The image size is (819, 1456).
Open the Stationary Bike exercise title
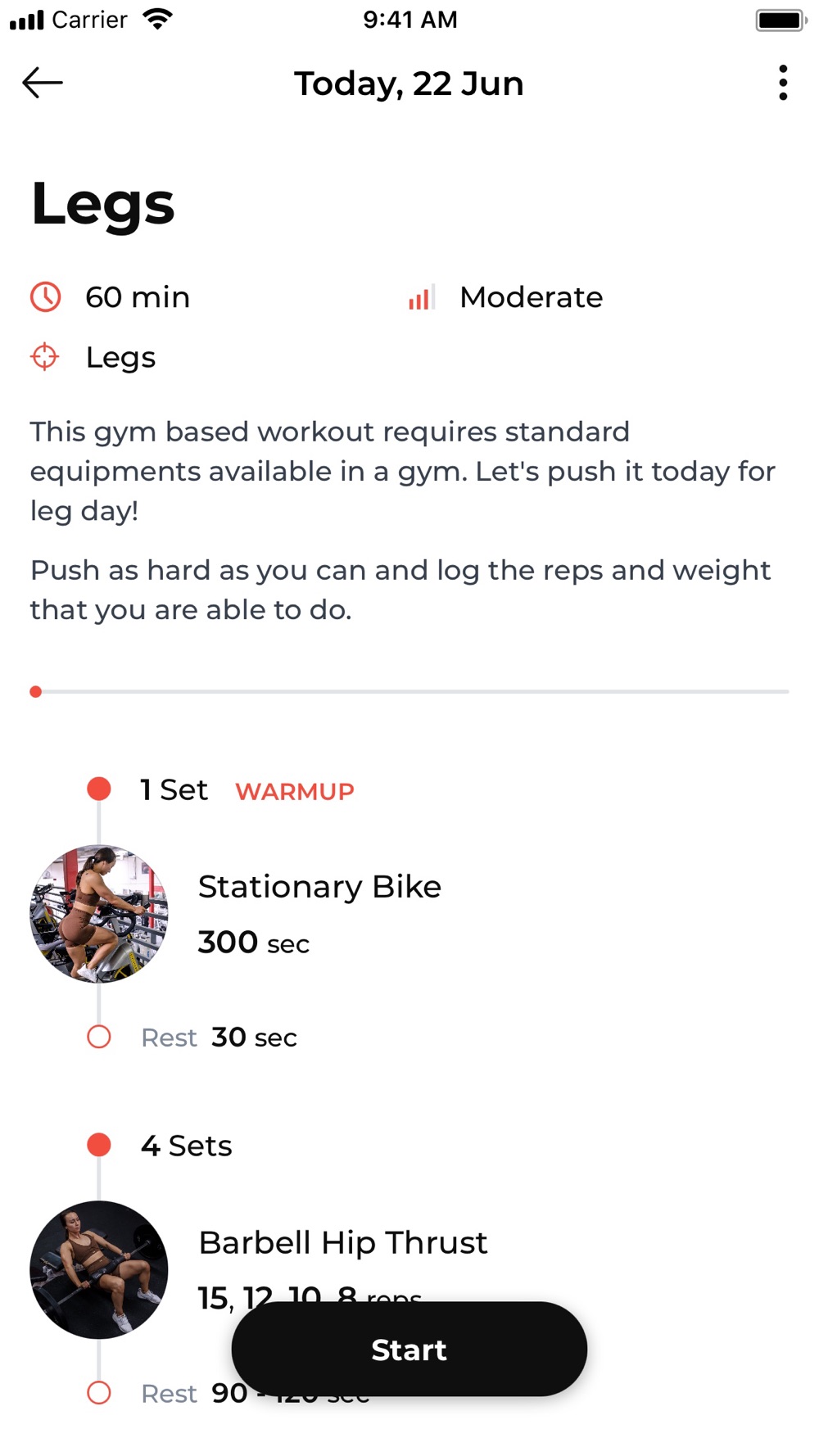point(320,887)
